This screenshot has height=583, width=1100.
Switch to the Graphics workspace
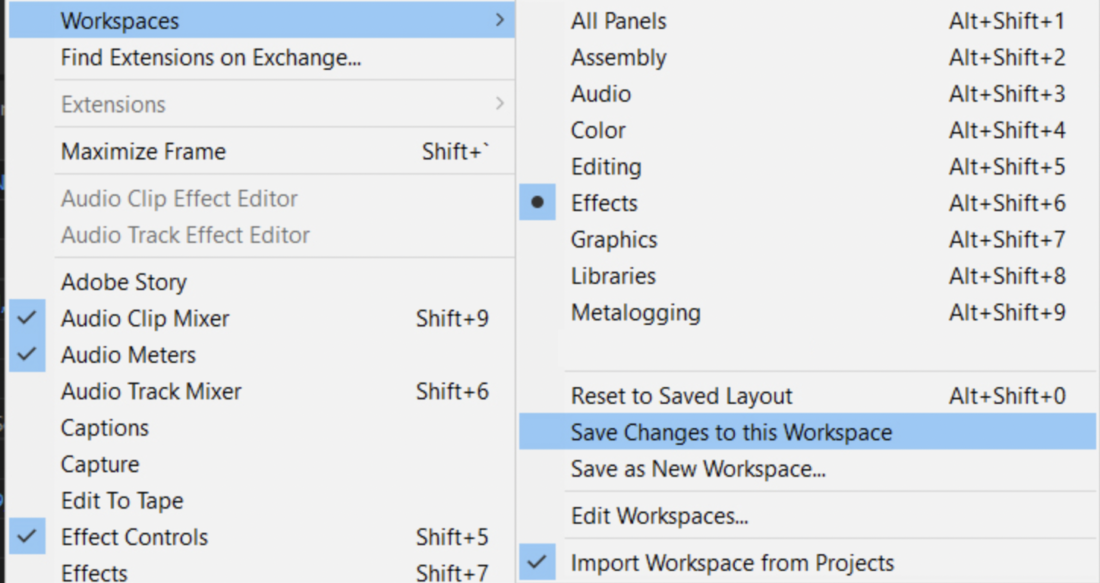pyautogui.click(x=615, y=239)
